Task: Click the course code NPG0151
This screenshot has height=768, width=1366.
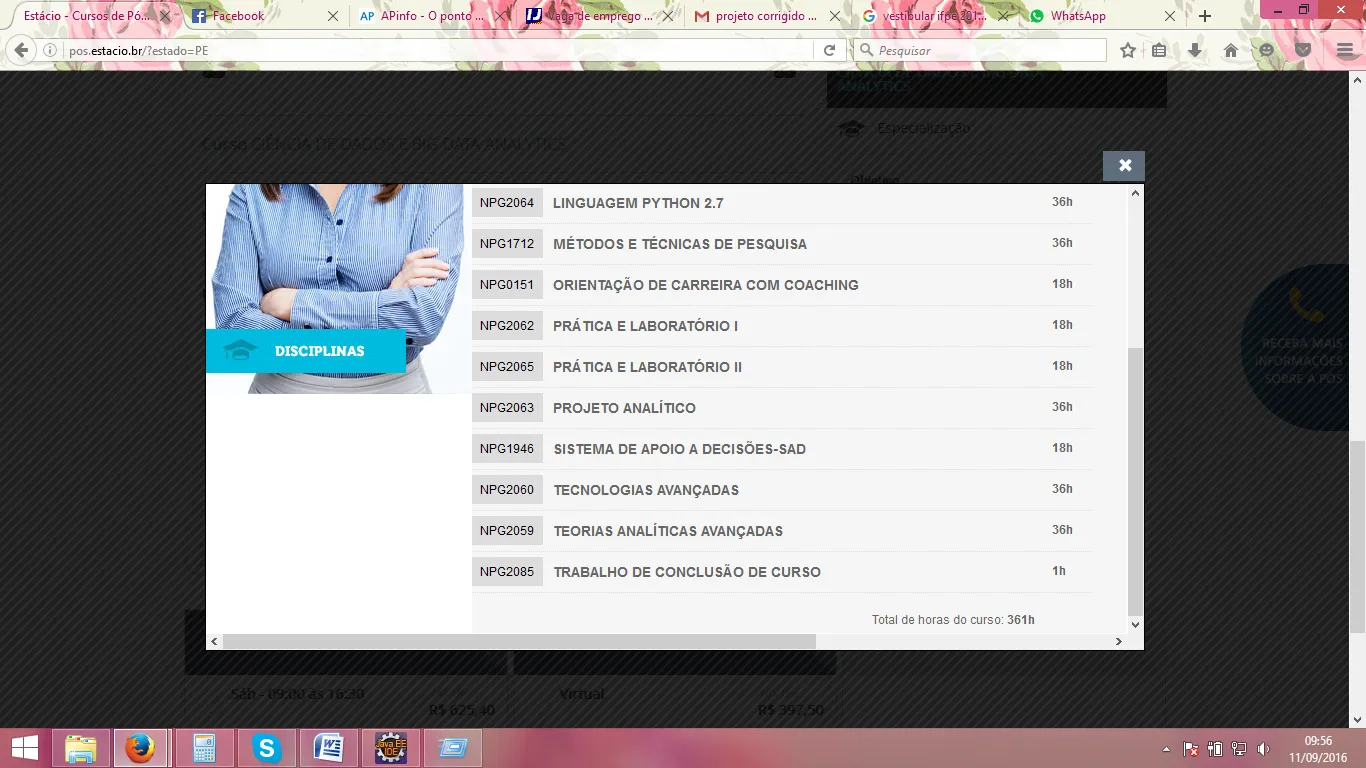Action: coord(507,285)
